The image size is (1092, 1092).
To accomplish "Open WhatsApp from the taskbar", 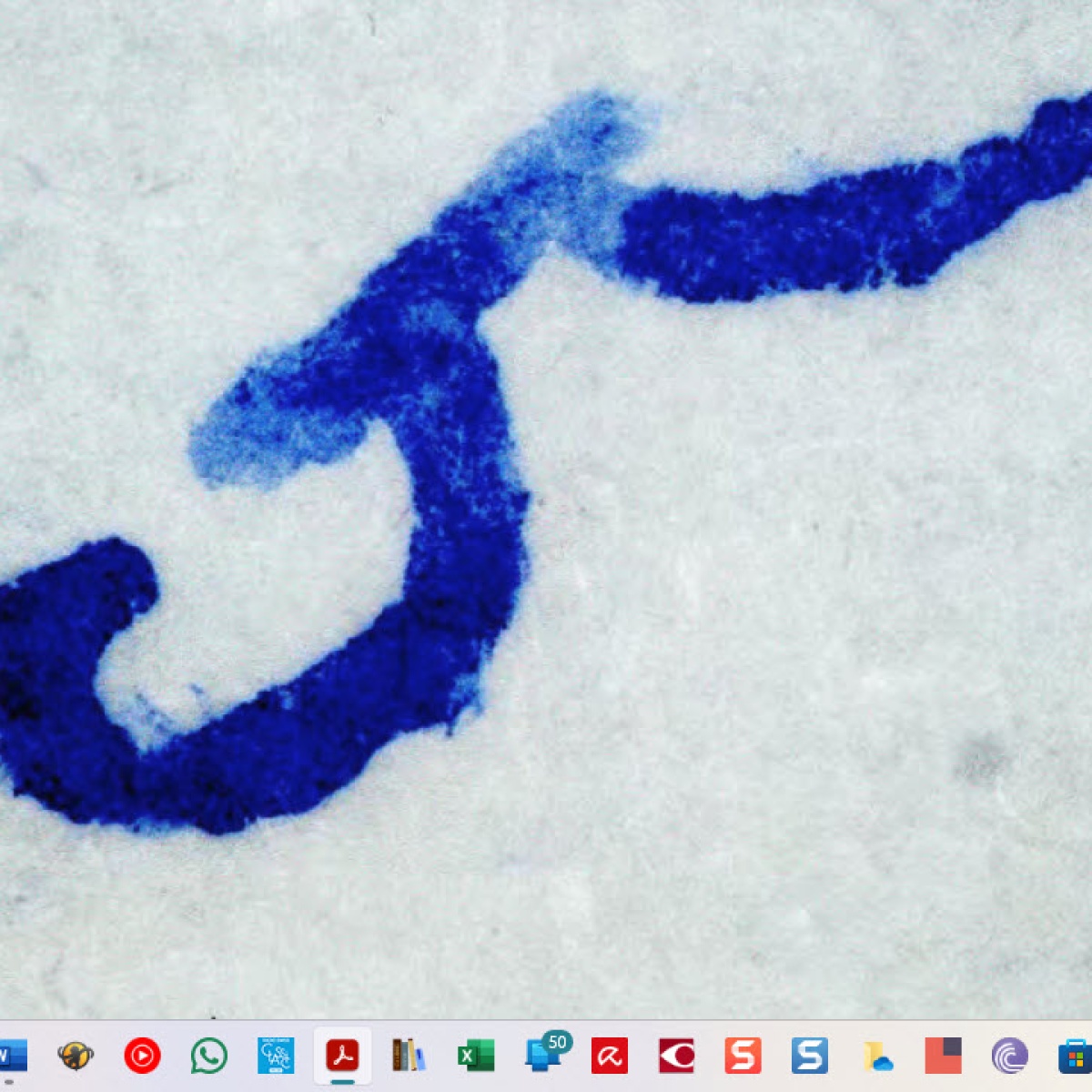I will (x=209, y=1056).
